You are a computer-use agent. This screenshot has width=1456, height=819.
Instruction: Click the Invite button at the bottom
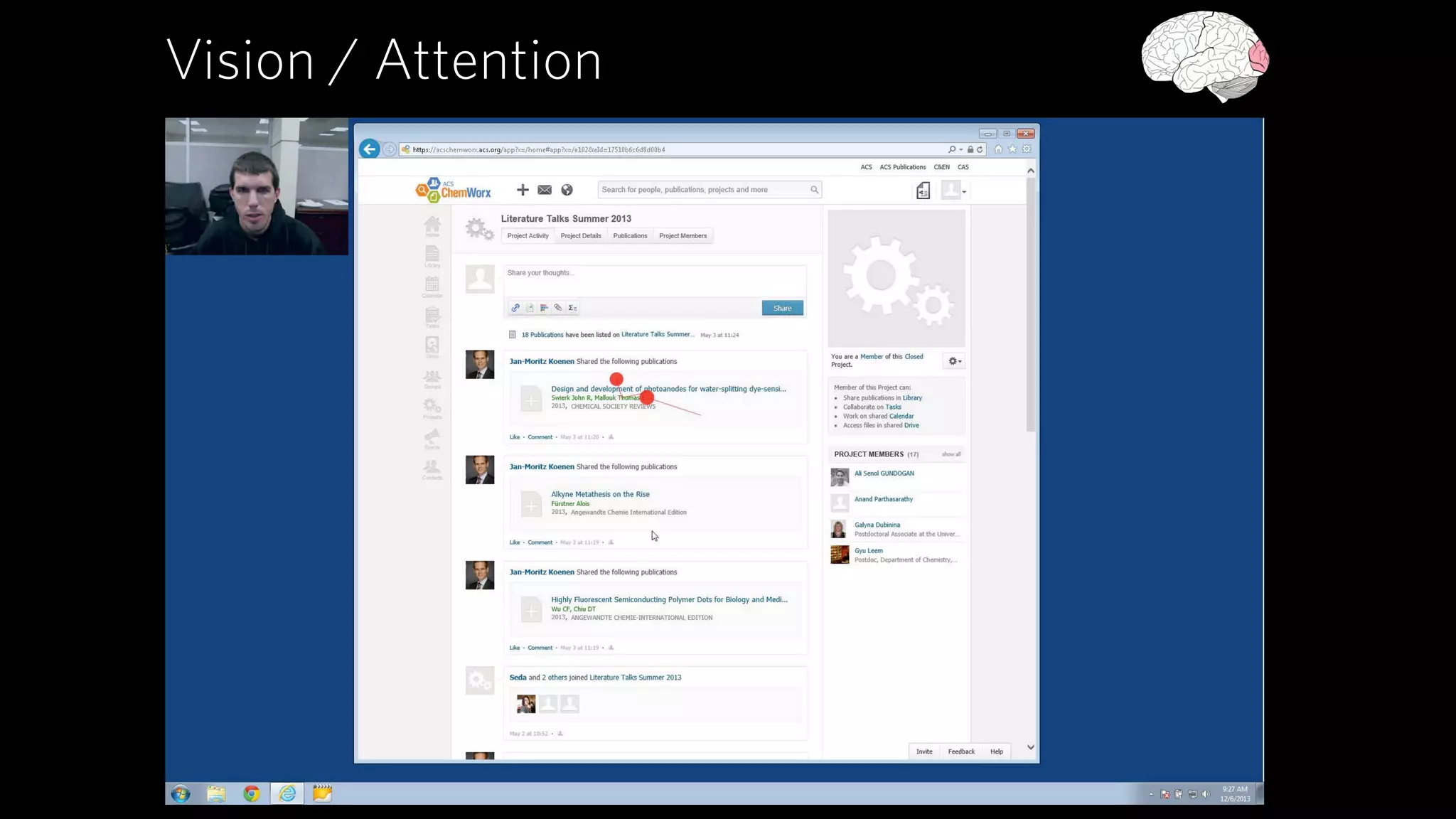pos(924,751)
